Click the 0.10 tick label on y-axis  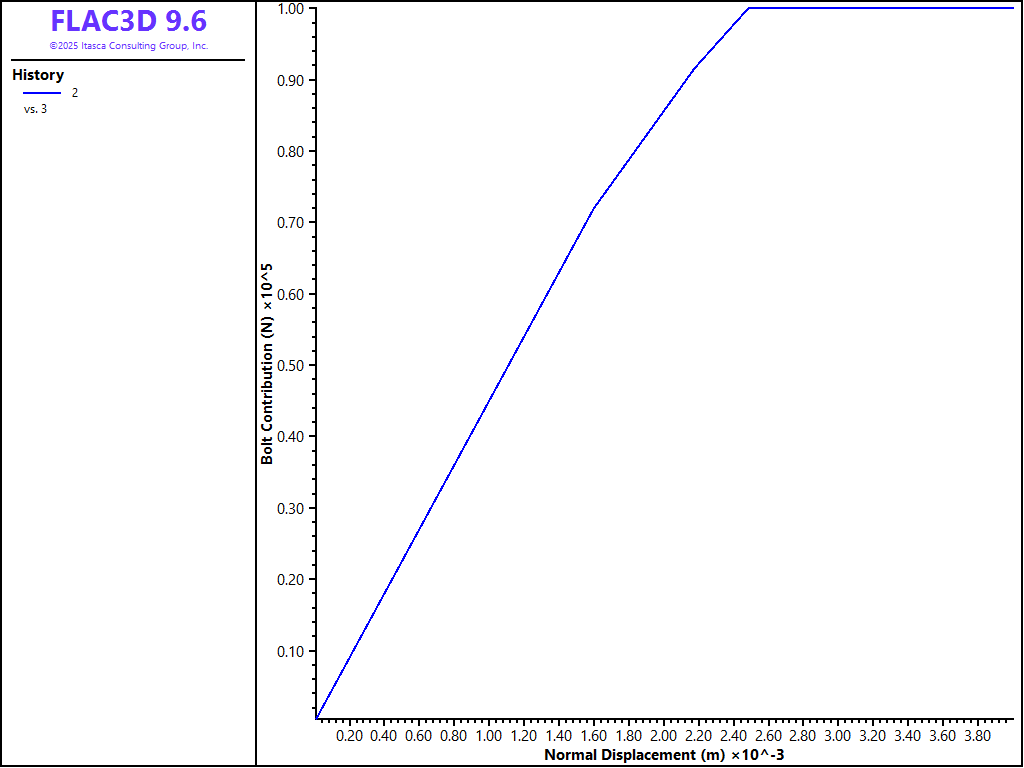pos(289,651)
